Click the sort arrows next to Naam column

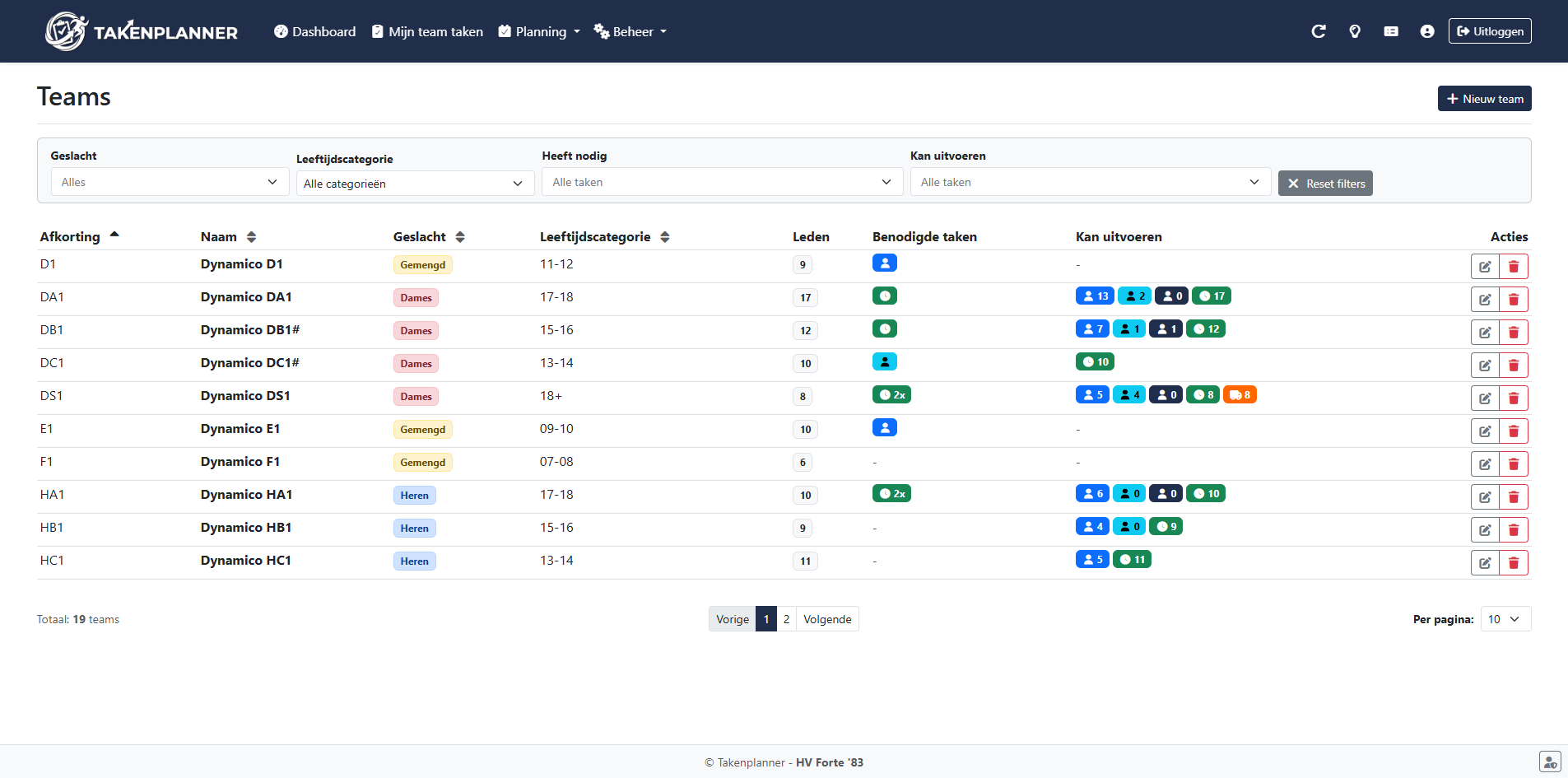pyautogui.click(x=251, y=236)
